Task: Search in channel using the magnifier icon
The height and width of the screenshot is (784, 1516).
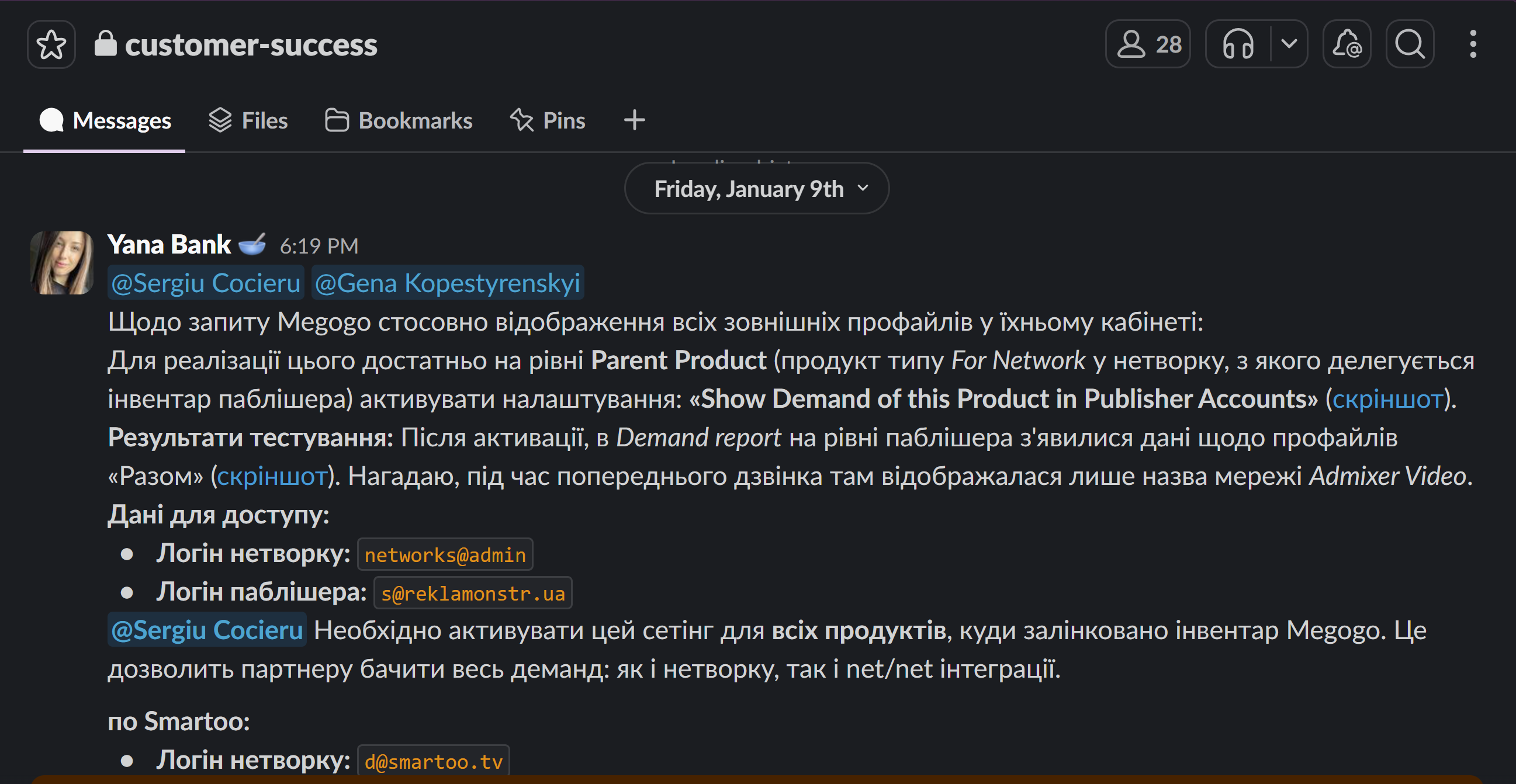Action: (x=1410, y=45)
